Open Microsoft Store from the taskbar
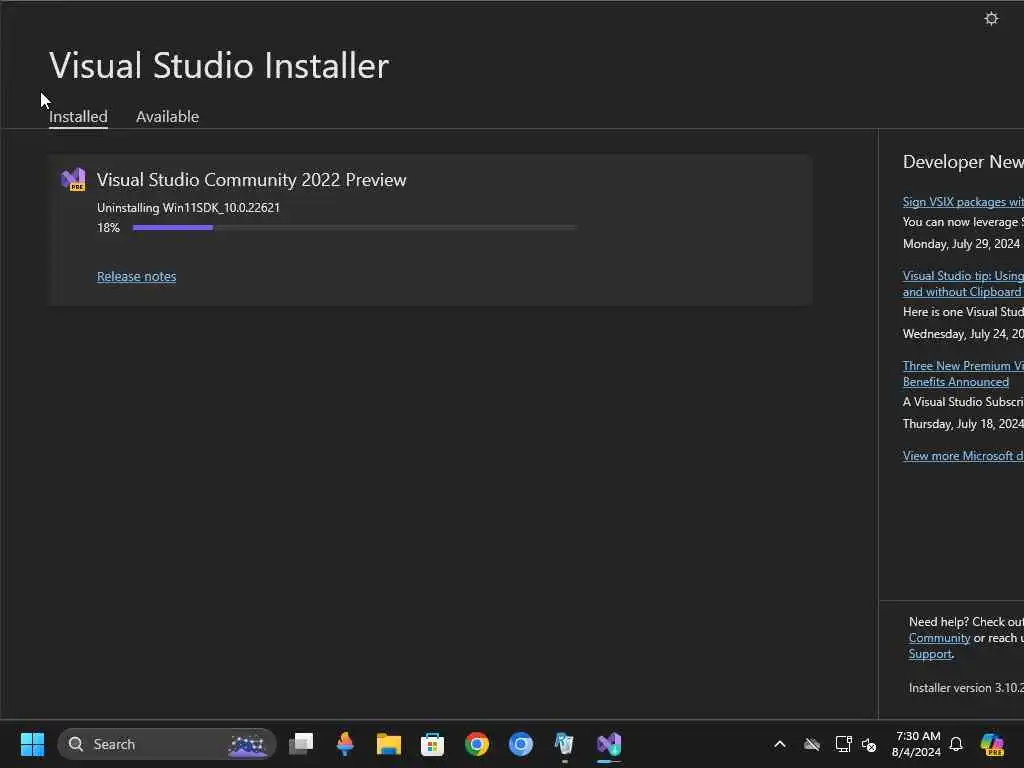Image resolution: width=1024 pixels, height=768 pixels. tap(432, 744)
